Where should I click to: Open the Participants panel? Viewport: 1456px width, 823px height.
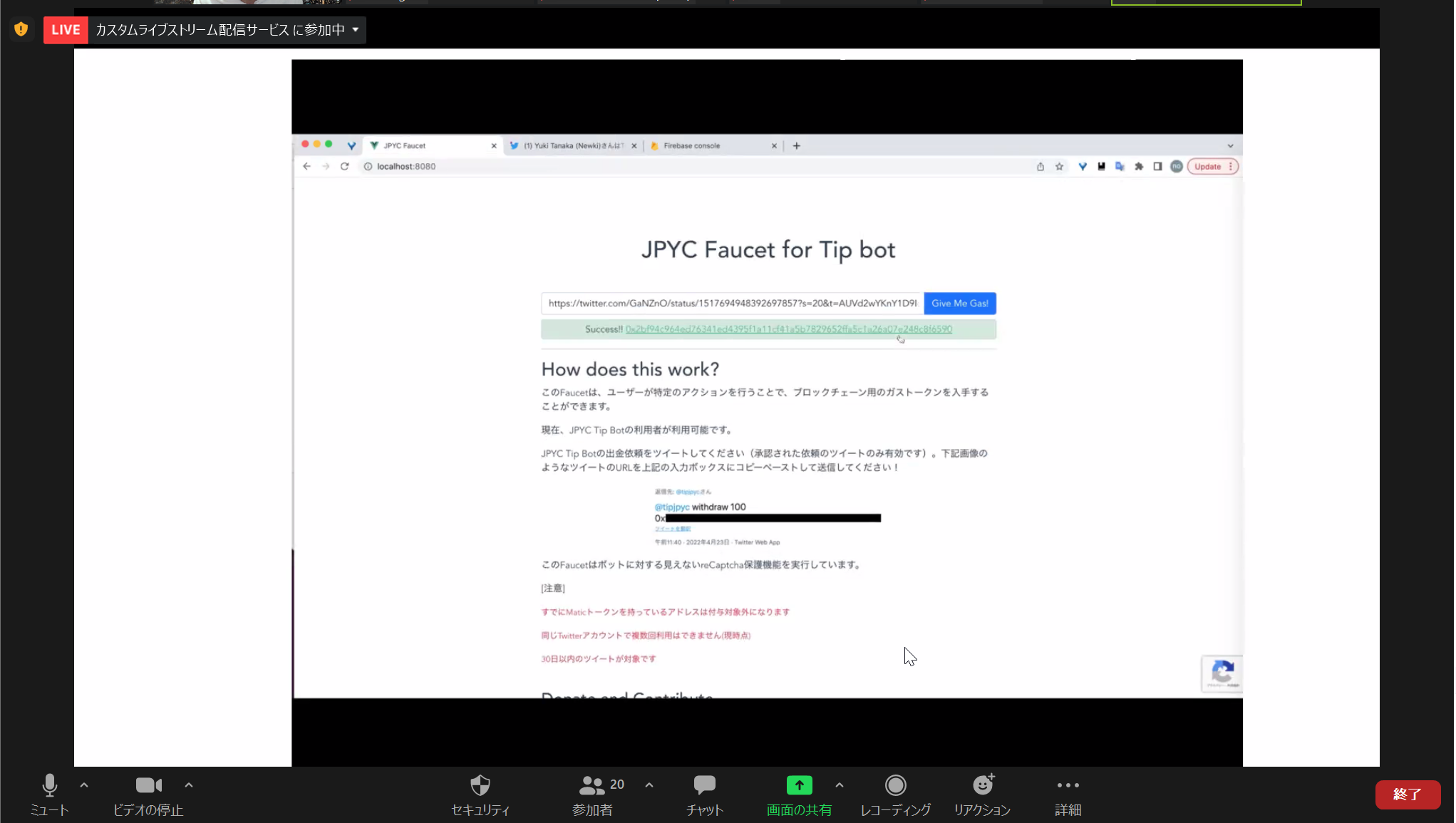tap(592, 785)
